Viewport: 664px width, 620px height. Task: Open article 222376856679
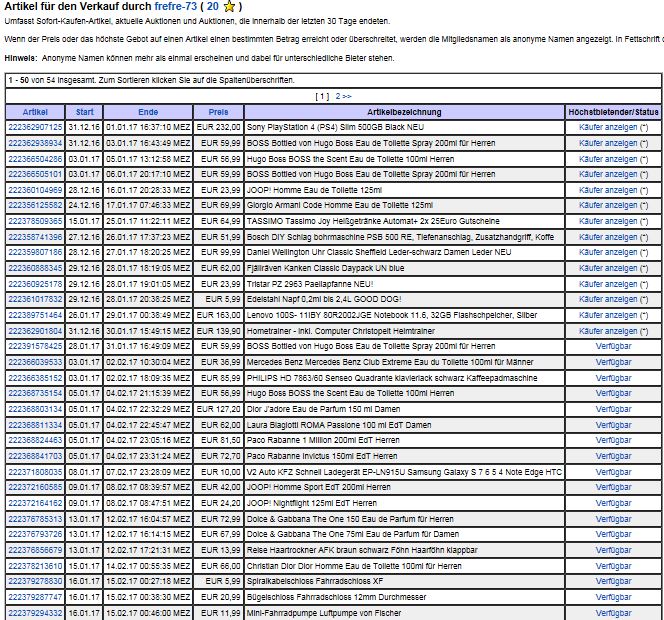(35, 550)
